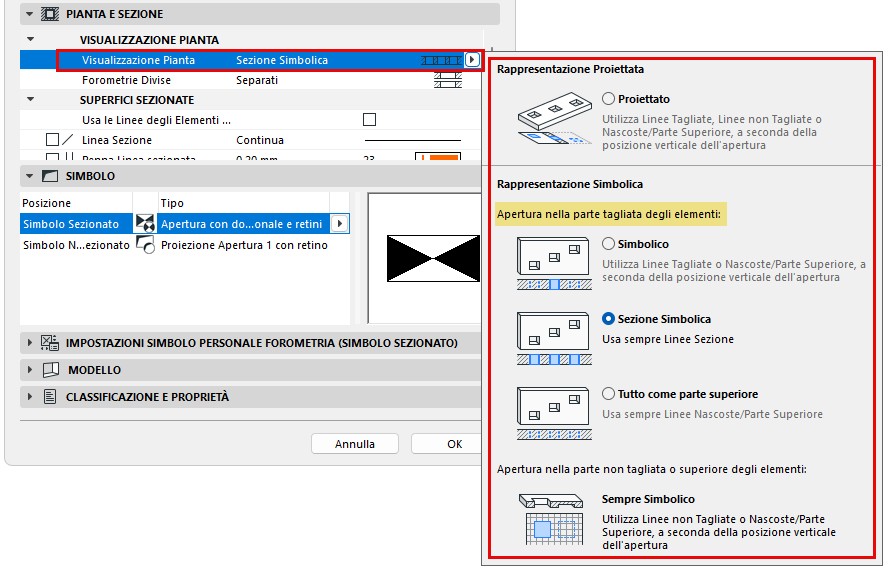Click the Simbolo Sezionato type icon
Viewport: 887px width, 570px height.
point(145,223)
